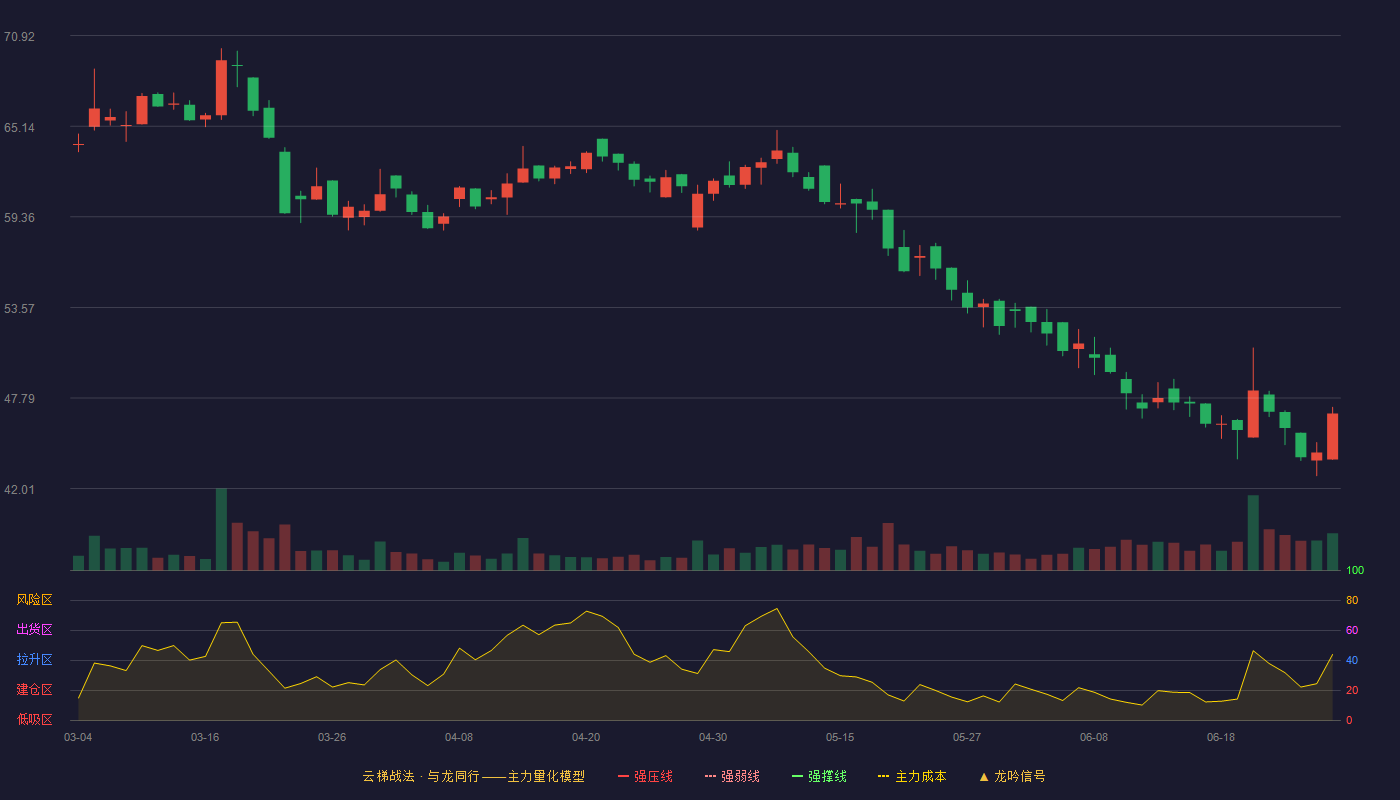1400x800 pixels.
Task: Click the 40 indicator scale label
Action: click(x=1352, y=660)
